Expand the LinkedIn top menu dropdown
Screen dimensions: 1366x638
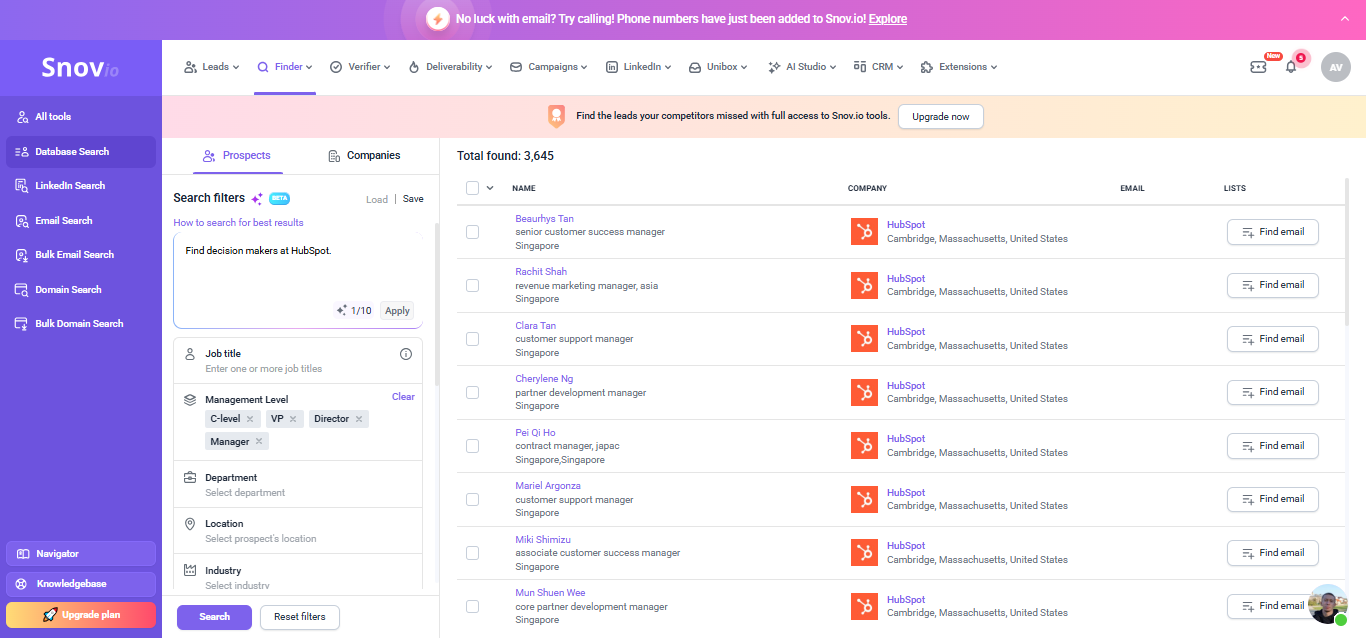(x=638, y=67)
